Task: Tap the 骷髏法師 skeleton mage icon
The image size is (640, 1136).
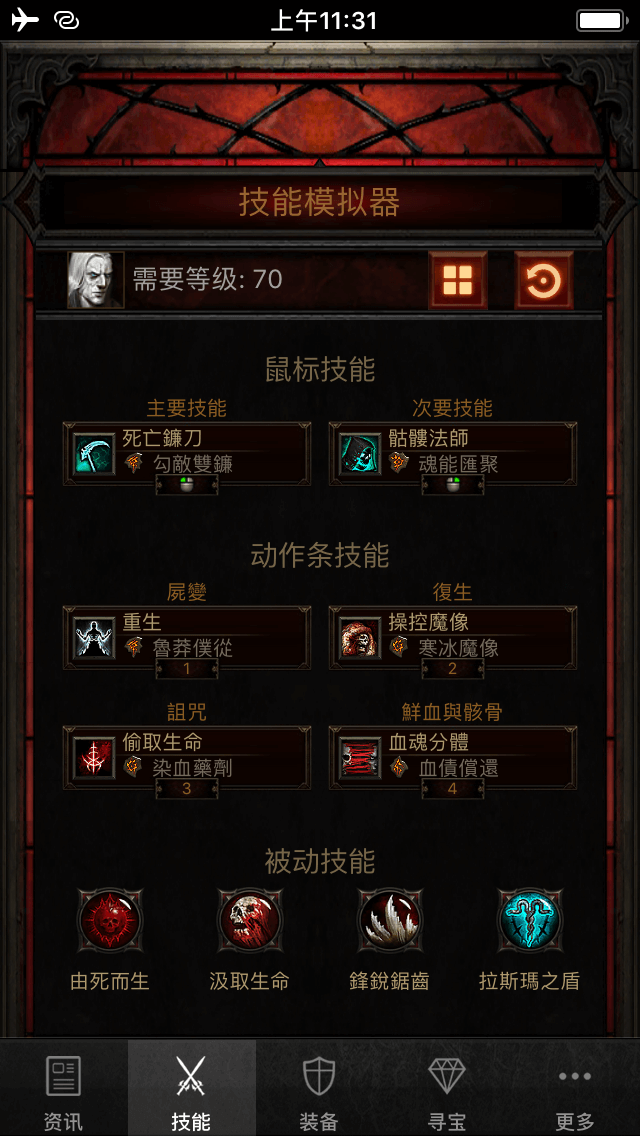Action: tap(361, 454)
